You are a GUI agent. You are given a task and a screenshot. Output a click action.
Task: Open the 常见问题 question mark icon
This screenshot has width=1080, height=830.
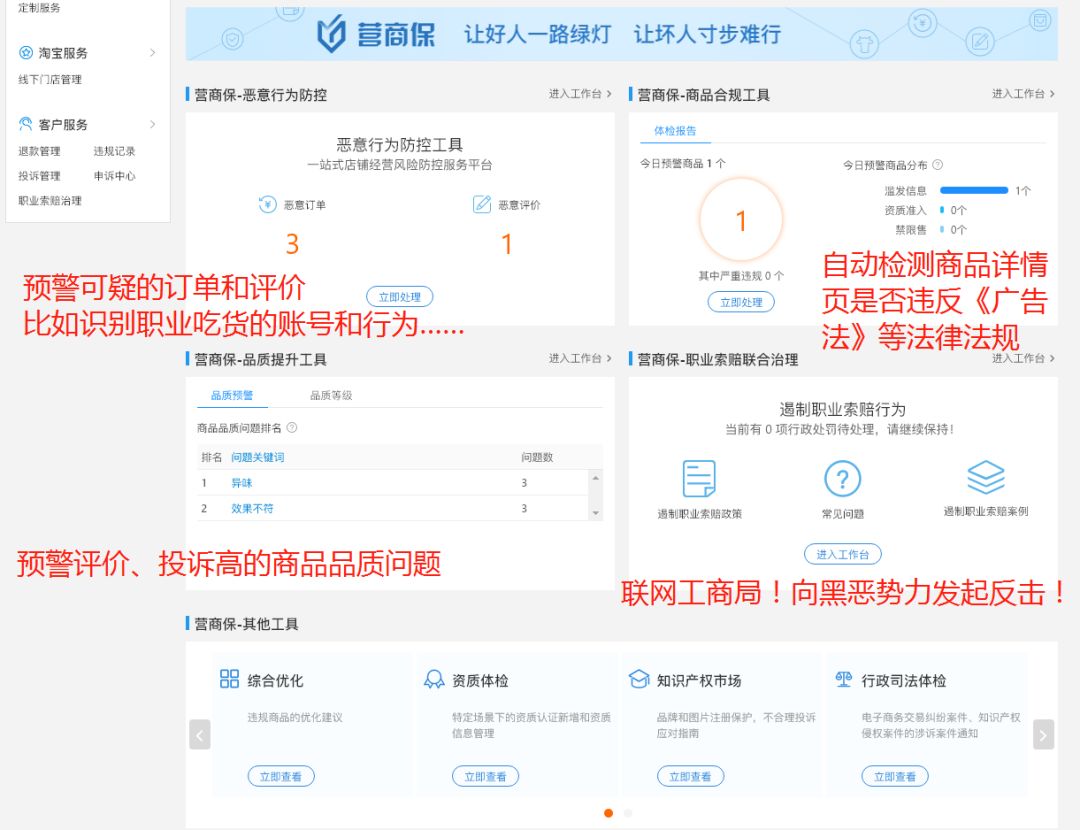click(842, 478)
